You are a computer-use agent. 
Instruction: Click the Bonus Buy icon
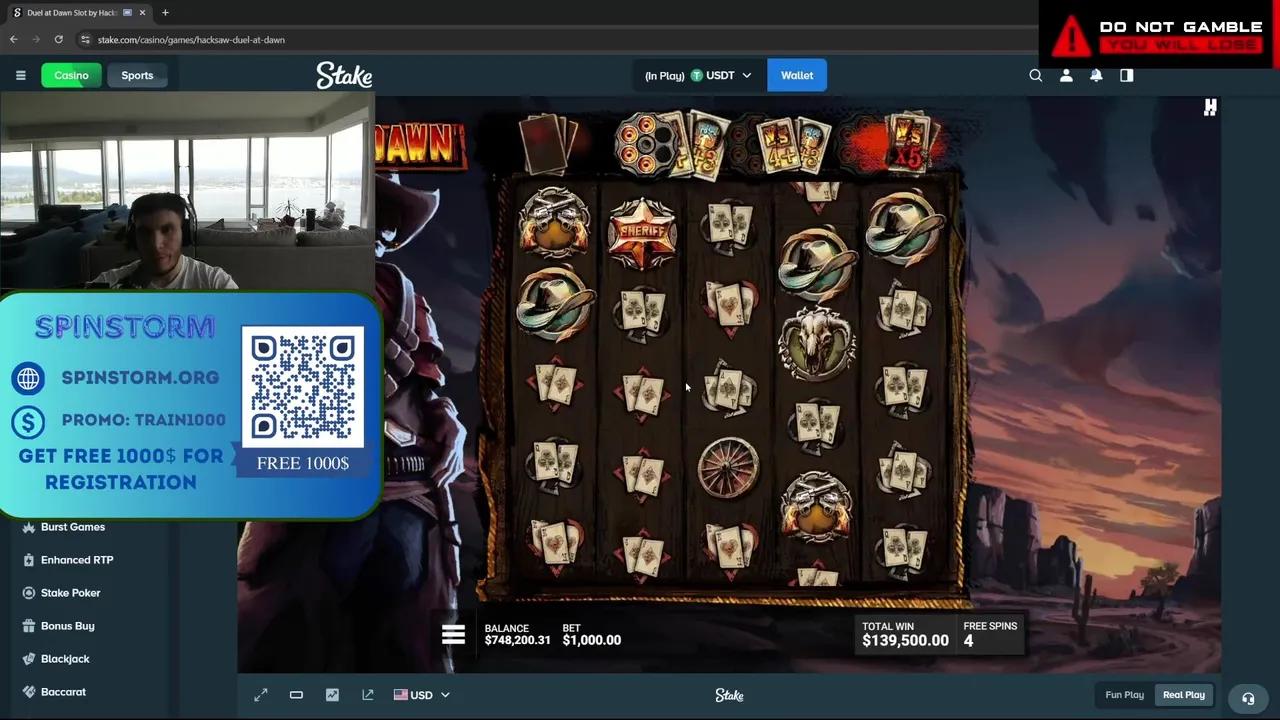coord(29,626)
